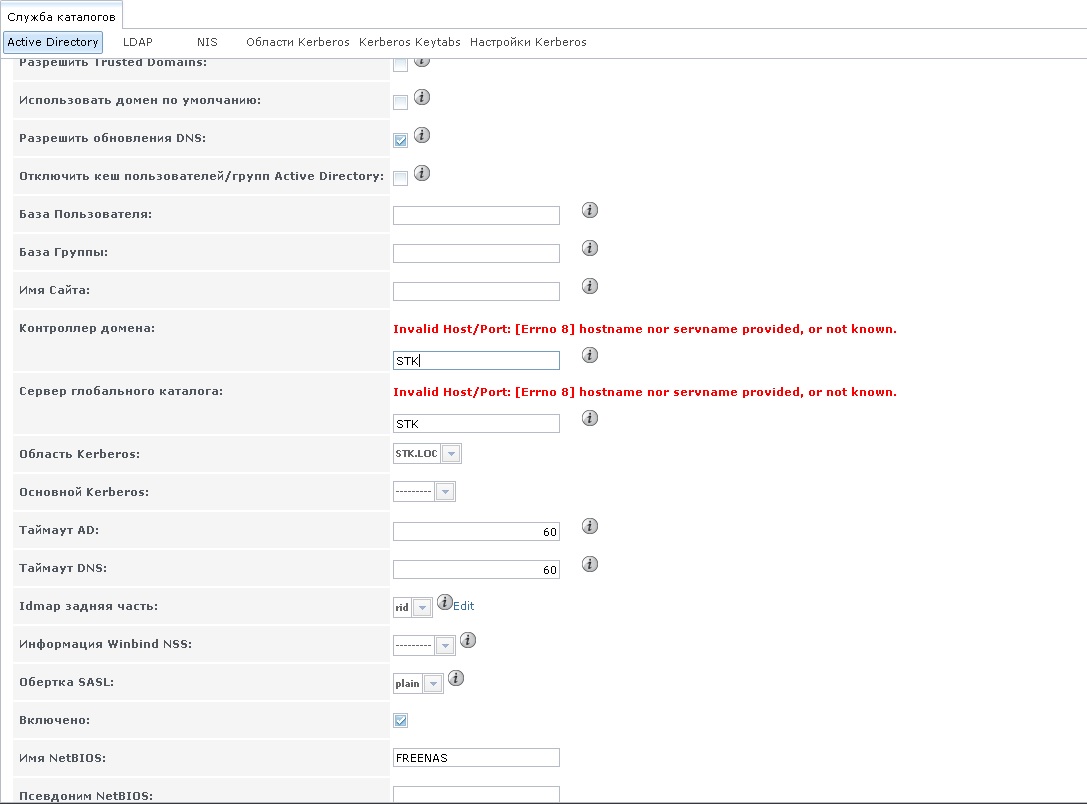Viewport: 1087px width, 804px height.
Task: Click info icon beside База Пользователя field
Action: click(590, 210)
